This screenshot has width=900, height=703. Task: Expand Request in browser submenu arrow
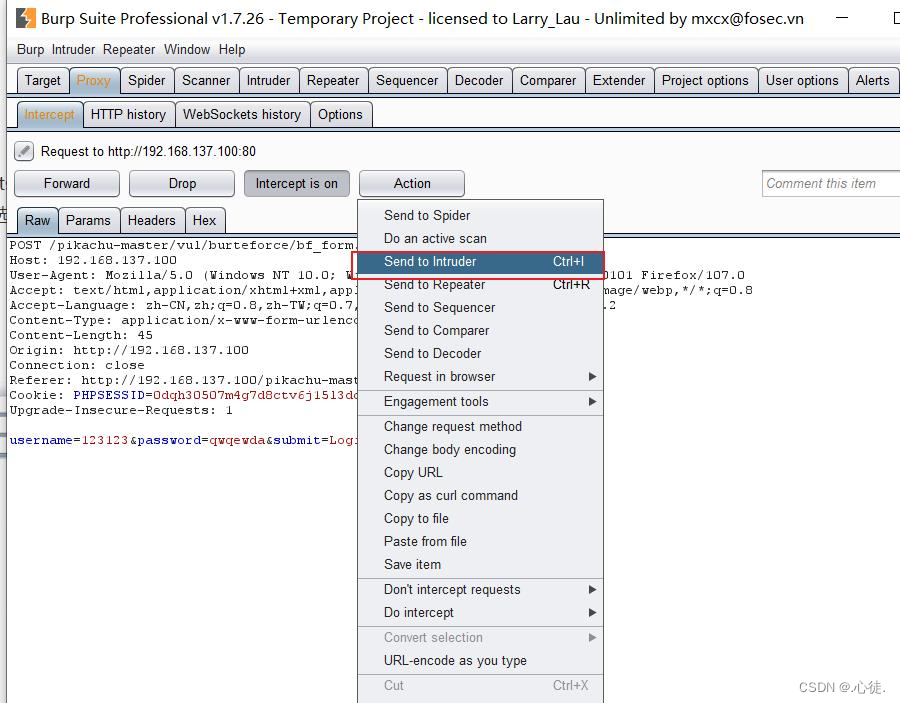592,376
